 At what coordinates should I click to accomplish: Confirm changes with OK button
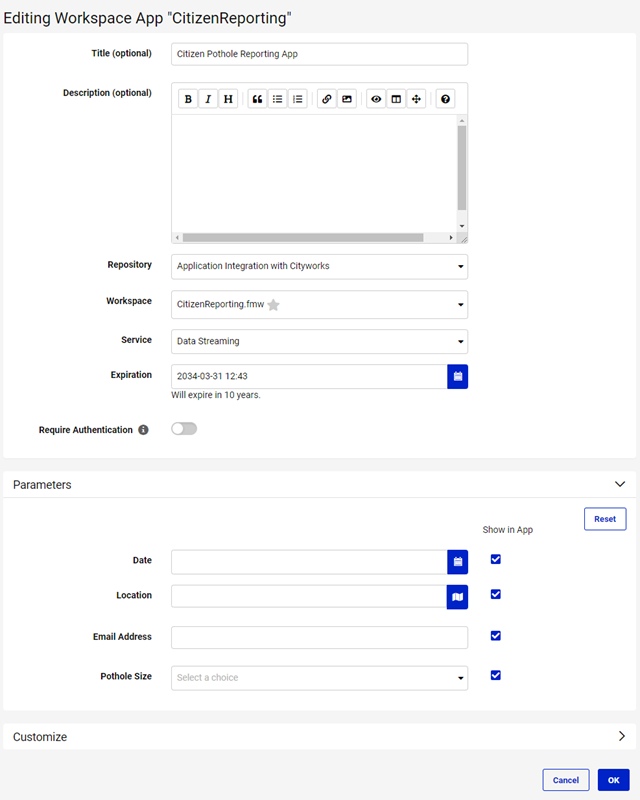tap(614, 780)
